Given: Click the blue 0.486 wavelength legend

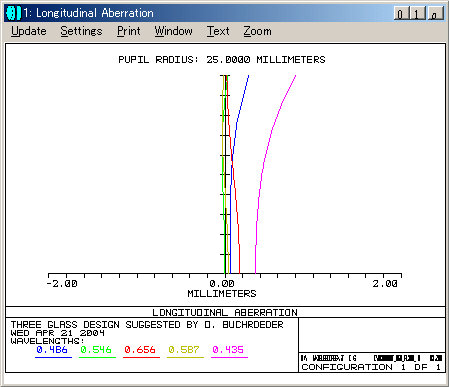Looking at the screenshot, I should [52, 350].
